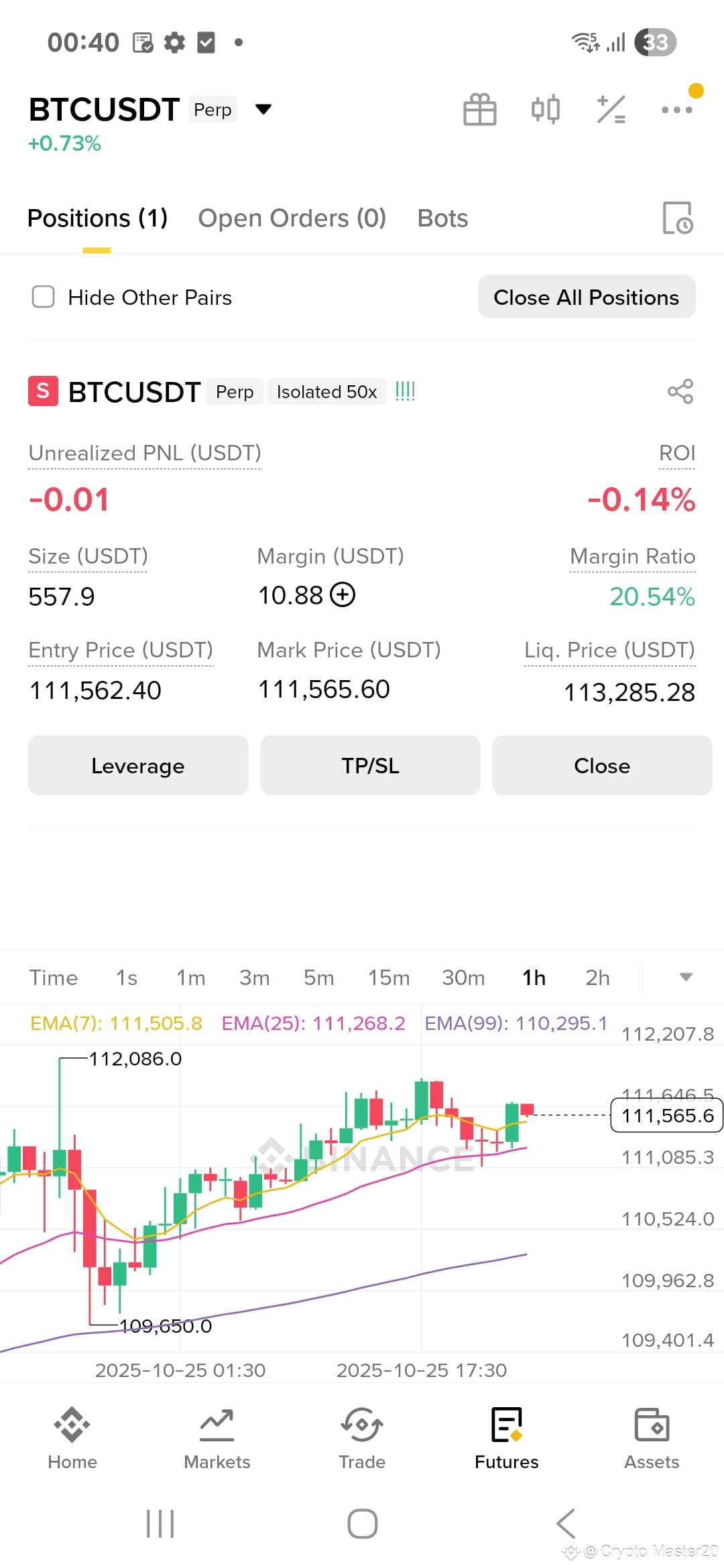Screen dimensions: 724x1568
Task: Tap Android back button
Action: 566,1524
